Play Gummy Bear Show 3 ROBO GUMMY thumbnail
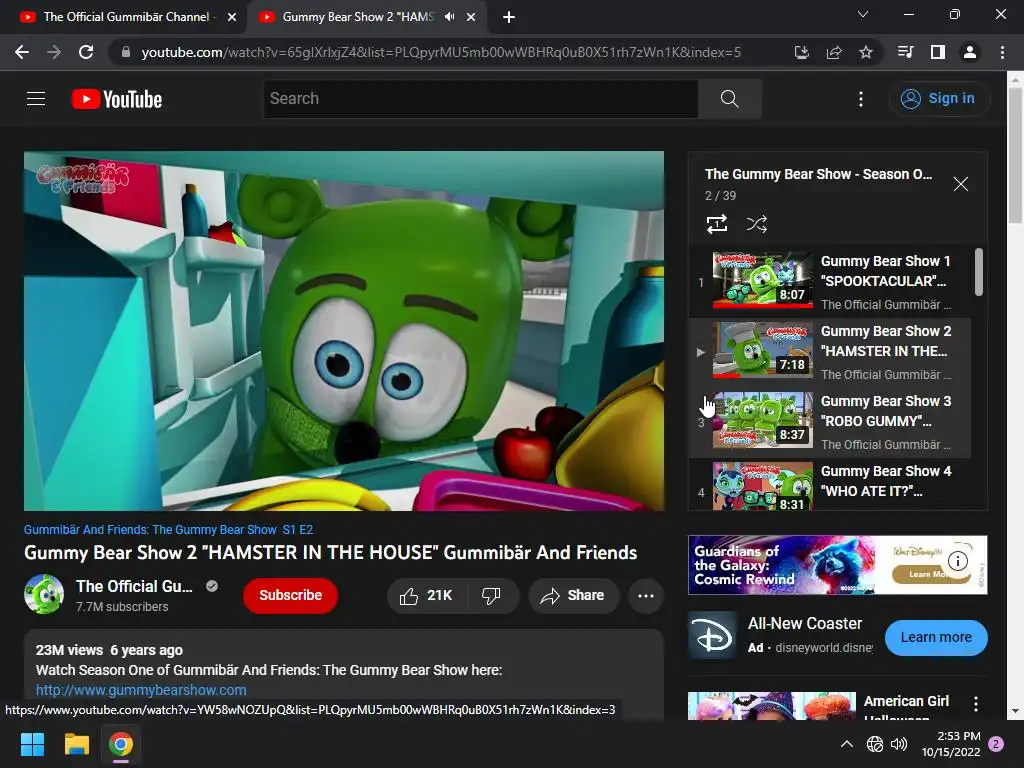1024x768 pixels. point(763,420)
